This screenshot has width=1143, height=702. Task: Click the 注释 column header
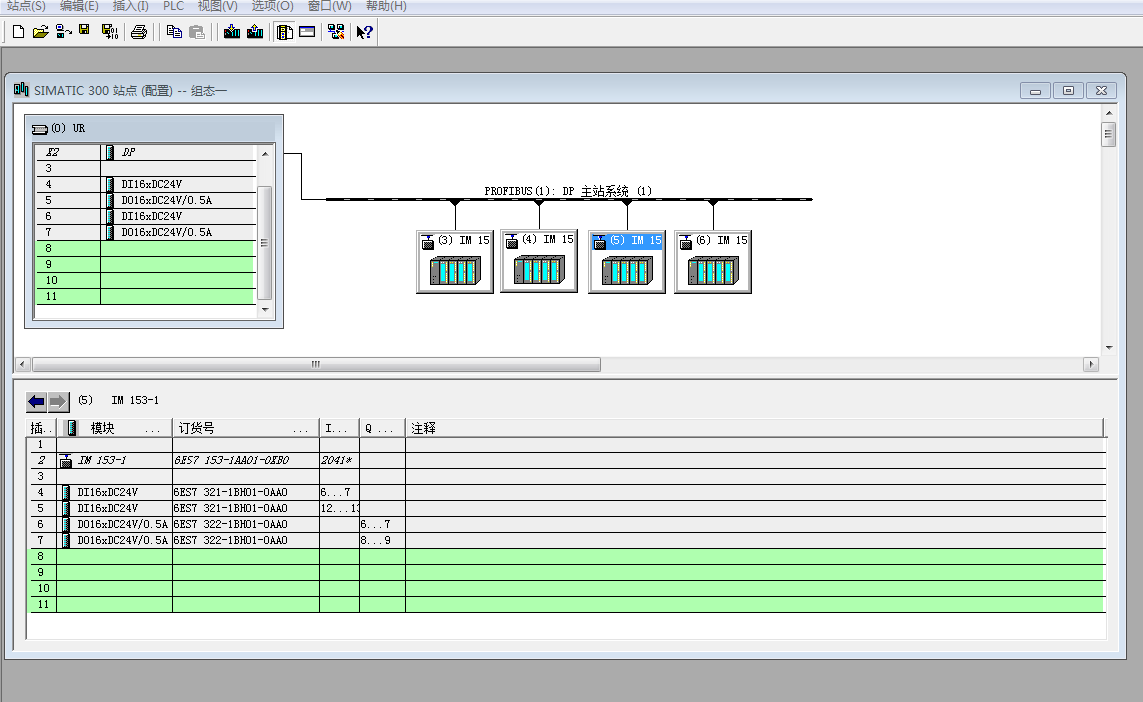coord(754,428)
